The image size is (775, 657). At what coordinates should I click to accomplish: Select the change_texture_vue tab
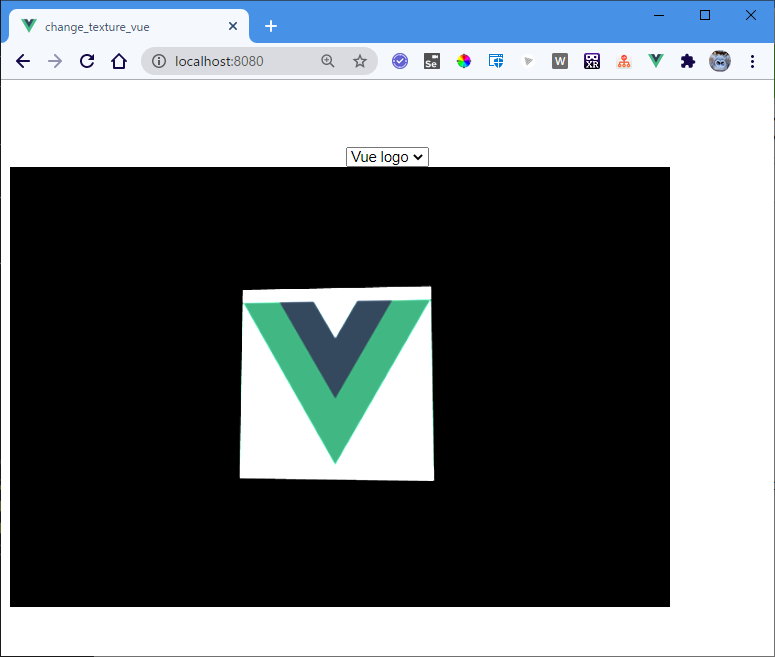tap(129, 26)
